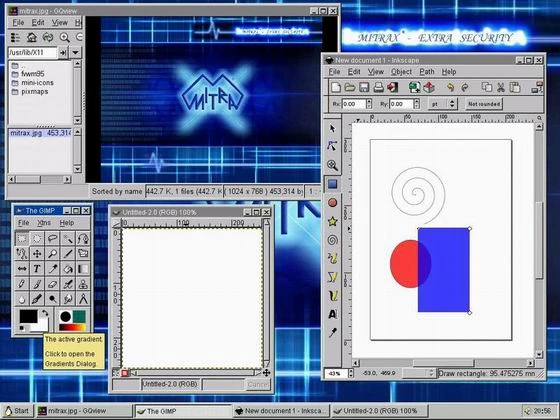560x420 pixels.
Task: Open the pt units dropdown in Inkscape
Action: [443, 104]
